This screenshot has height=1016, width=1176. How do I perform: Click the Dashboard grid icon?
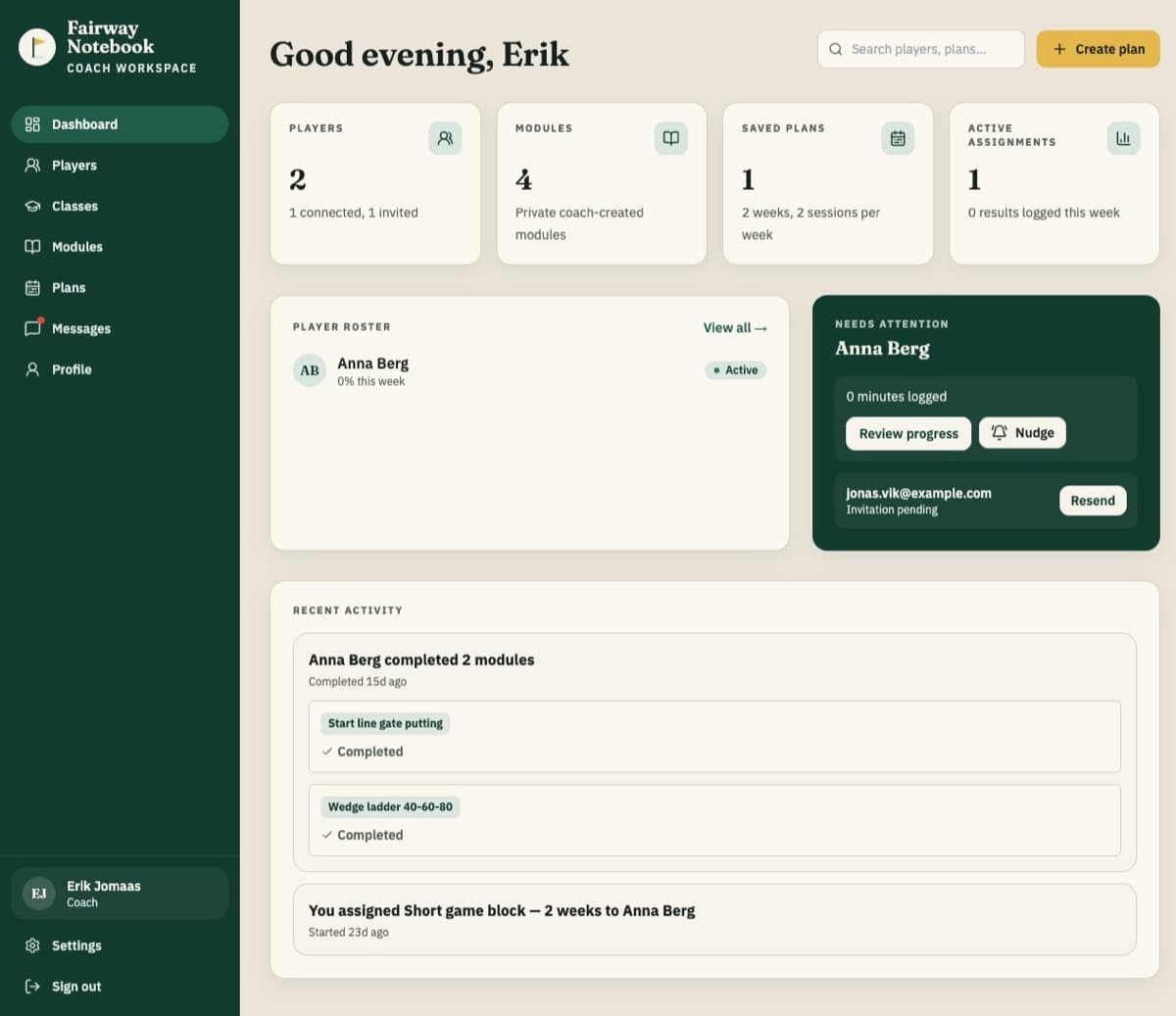[32, 124]
